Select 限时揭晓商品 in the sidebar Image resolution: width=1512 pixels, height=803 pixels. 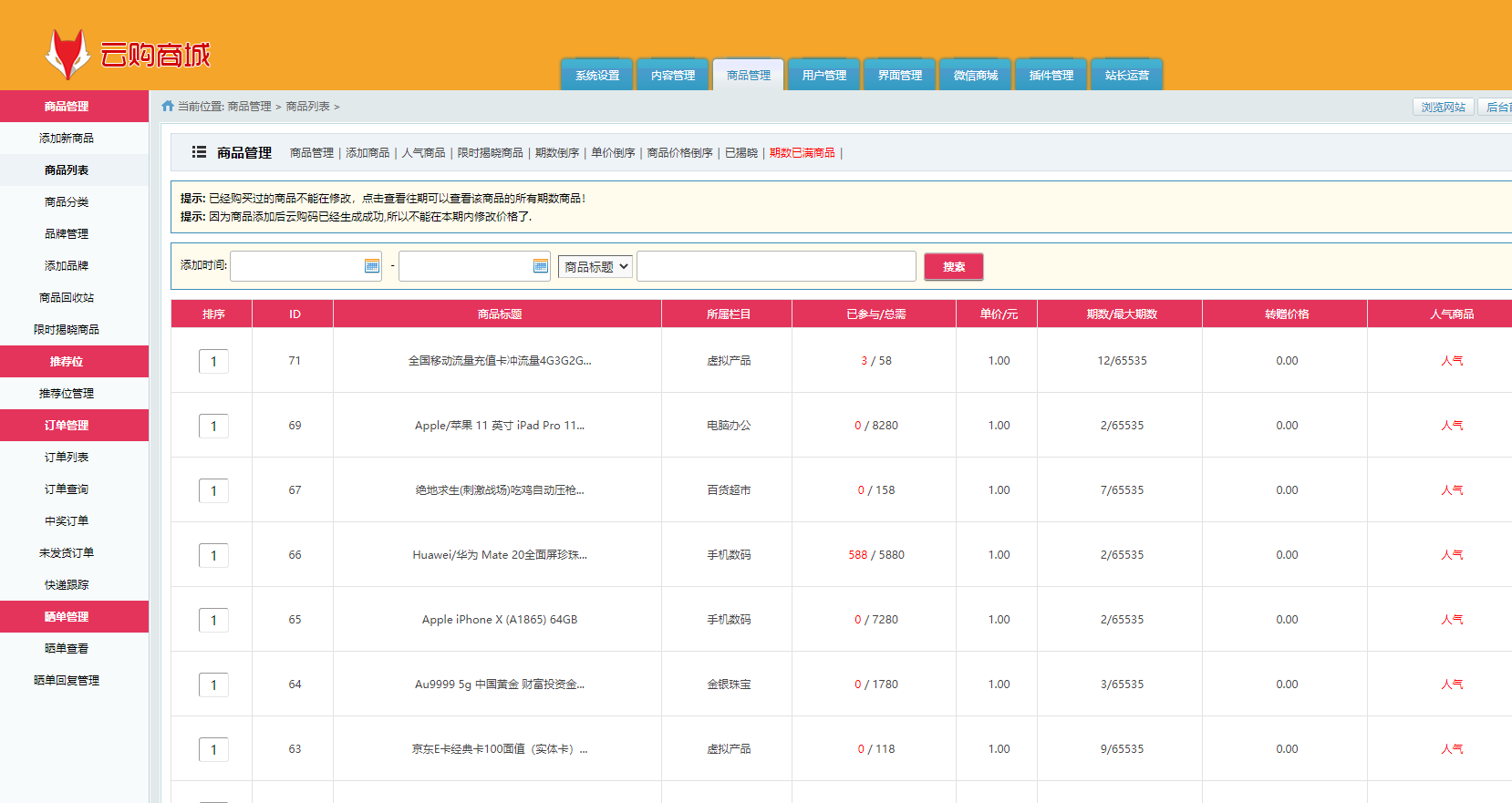click(67, 329)
